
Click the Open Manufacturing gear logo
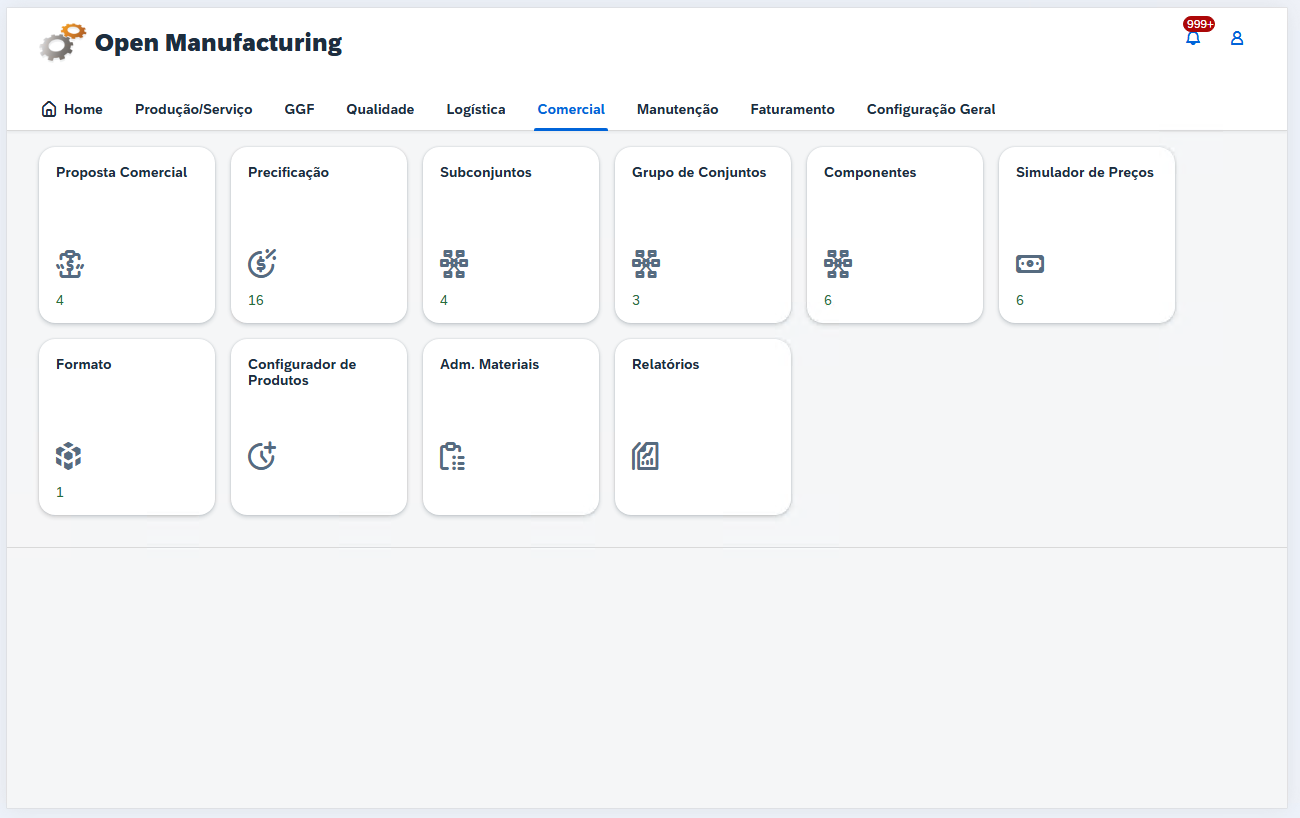click(62, 43)
